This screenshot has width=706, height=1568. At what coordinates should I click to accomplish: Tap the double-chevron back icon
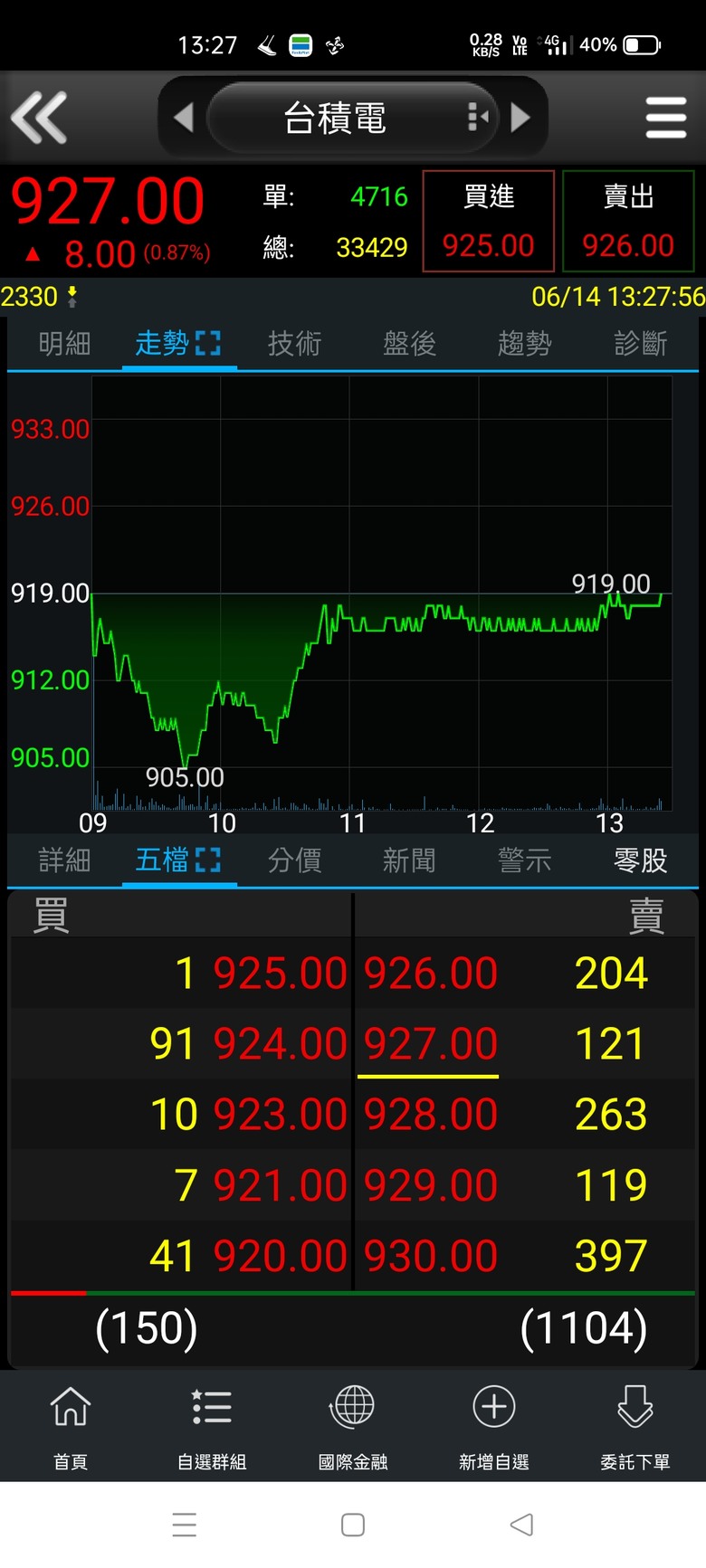tap(39, 118)
